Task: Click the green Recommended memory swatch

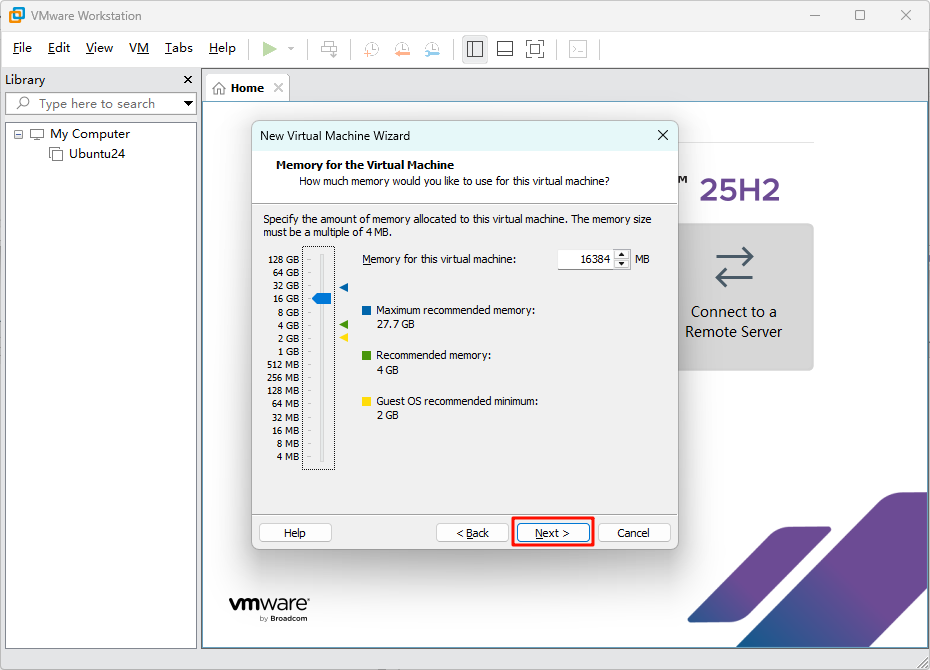Action: coord(367,356)
